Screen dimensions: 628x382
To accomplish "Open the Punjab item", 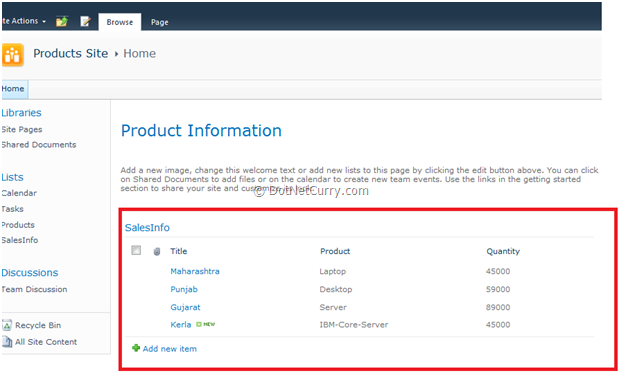I will click(184, 289).
